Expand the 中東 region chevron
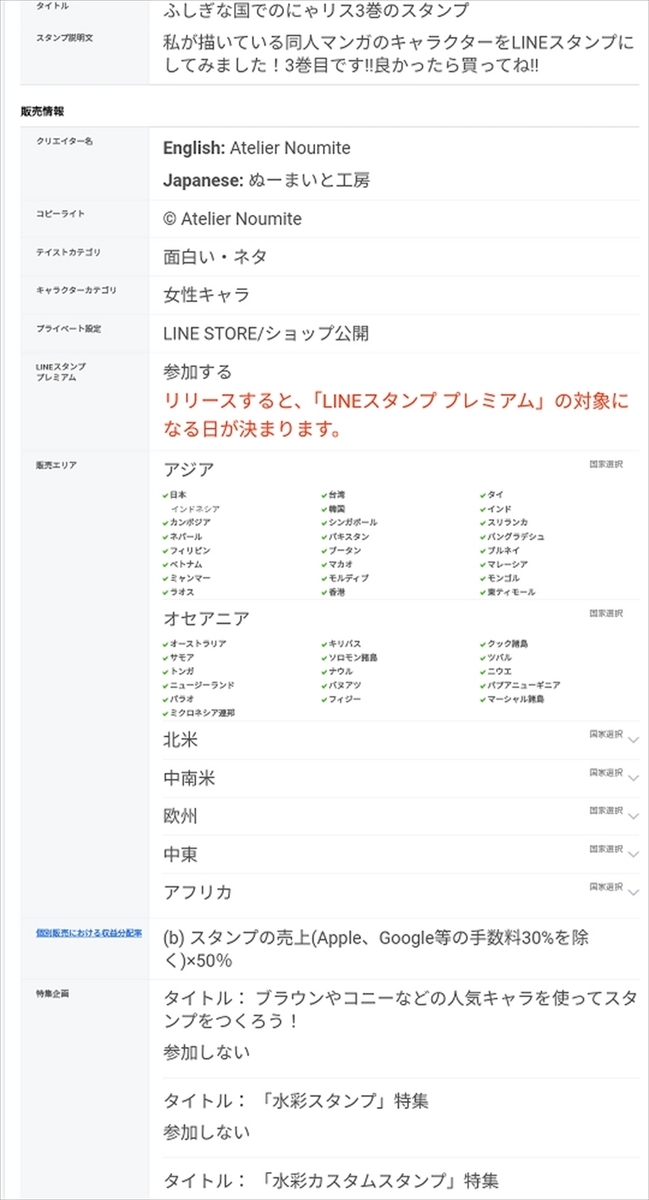The image size is (649, 1200). 633,855
